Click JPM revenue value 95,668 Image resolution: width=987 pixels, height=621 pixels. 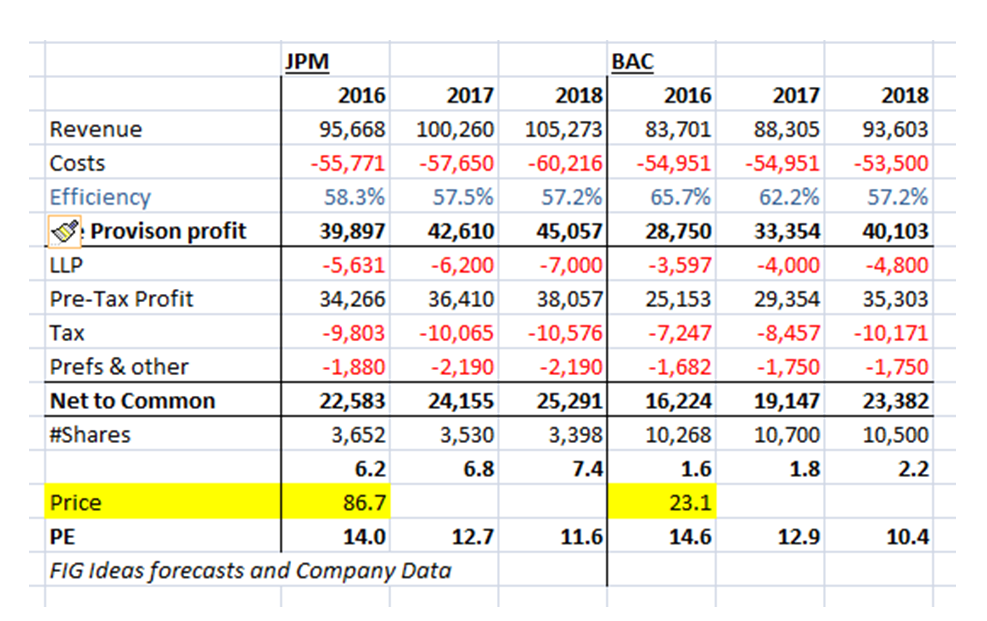352,129
